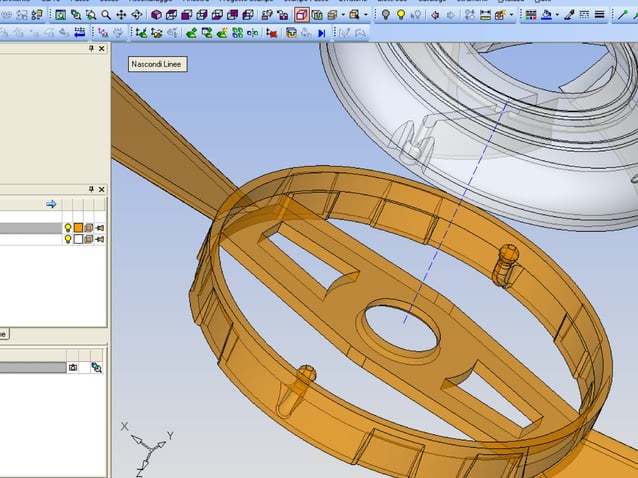Activate the Pan four-arrow tool
The width and height of the screenshot is (638, 478).
(121, 15)
